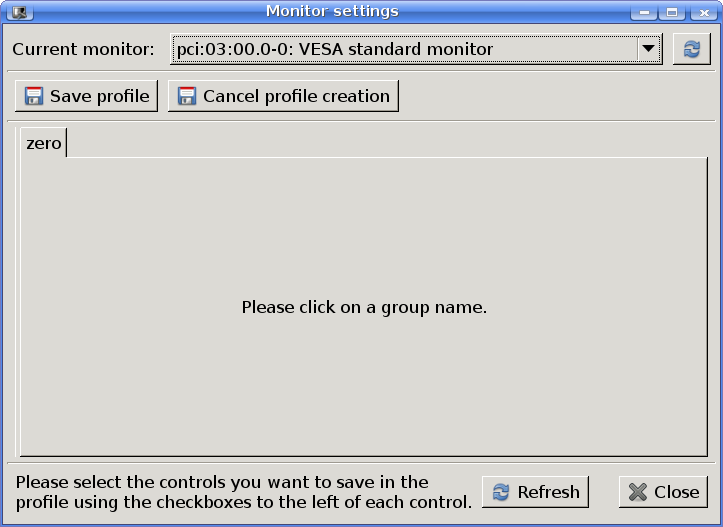Click the 'Current monitor:' label

point(83,49)
